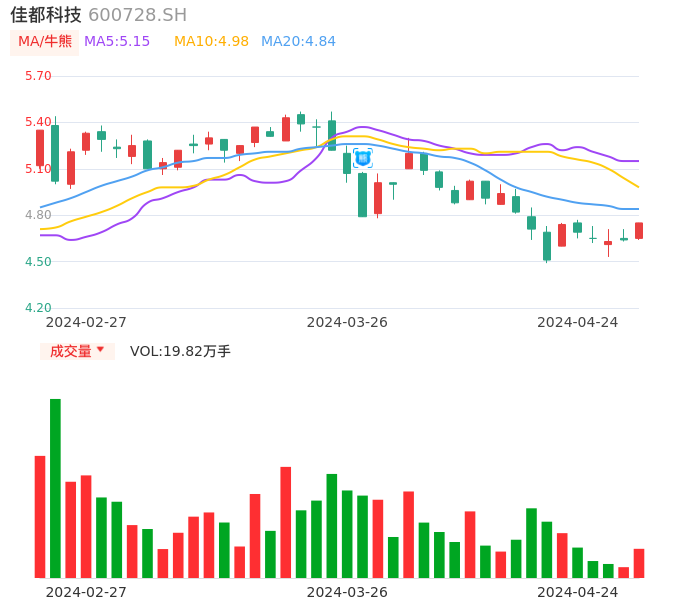686x606 pixels.
Task: Click the MA10:4.98 legend label
Action: (x=211, y=42)
